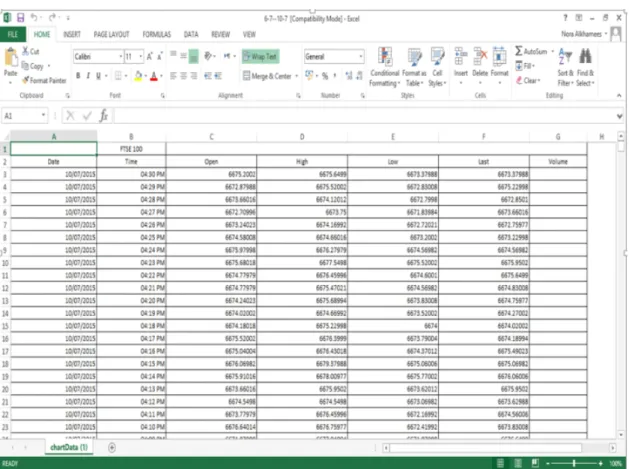Align text to the right

(x=194, y=75)
